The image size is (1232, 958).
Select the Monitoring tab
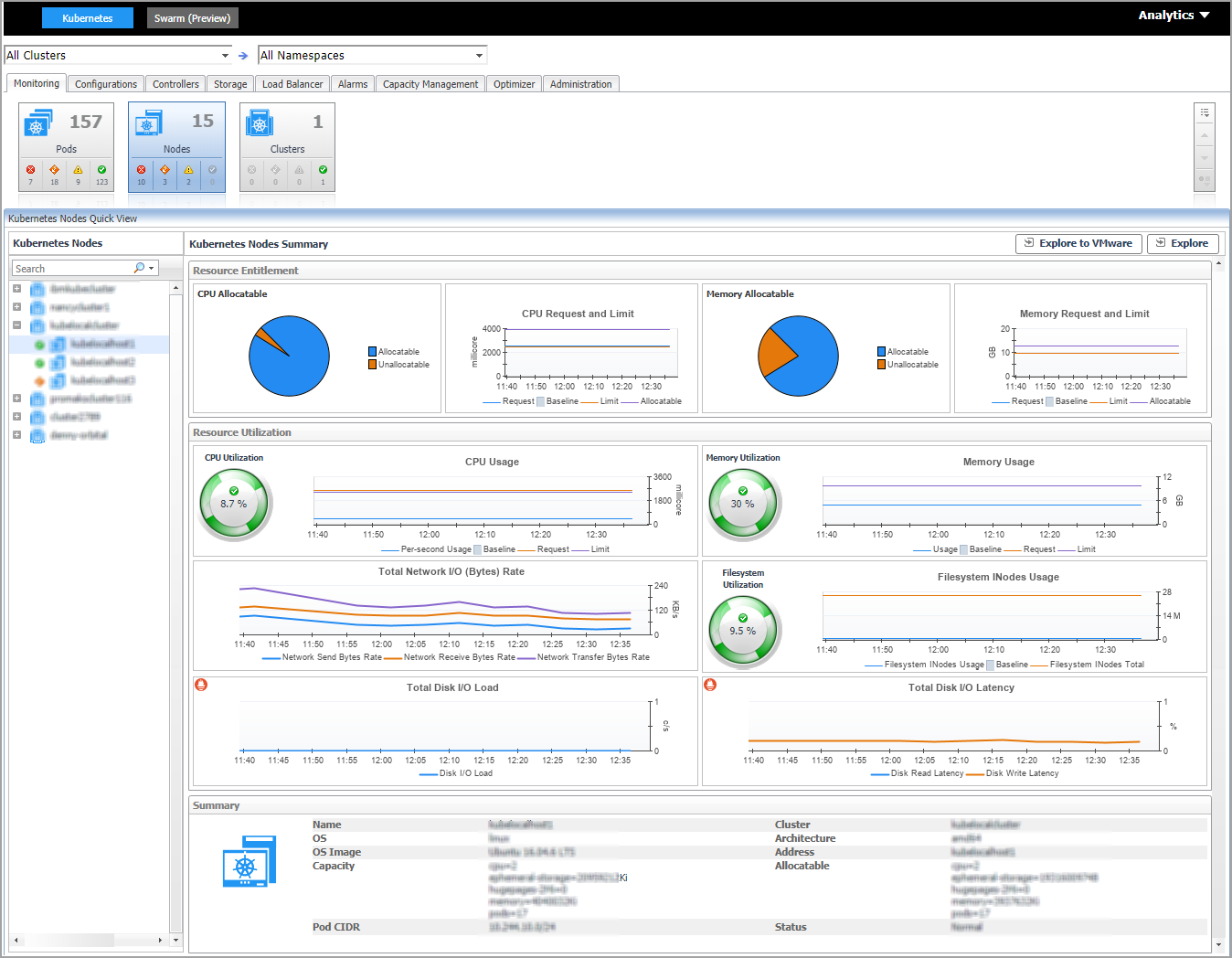(x=37, y=83)
